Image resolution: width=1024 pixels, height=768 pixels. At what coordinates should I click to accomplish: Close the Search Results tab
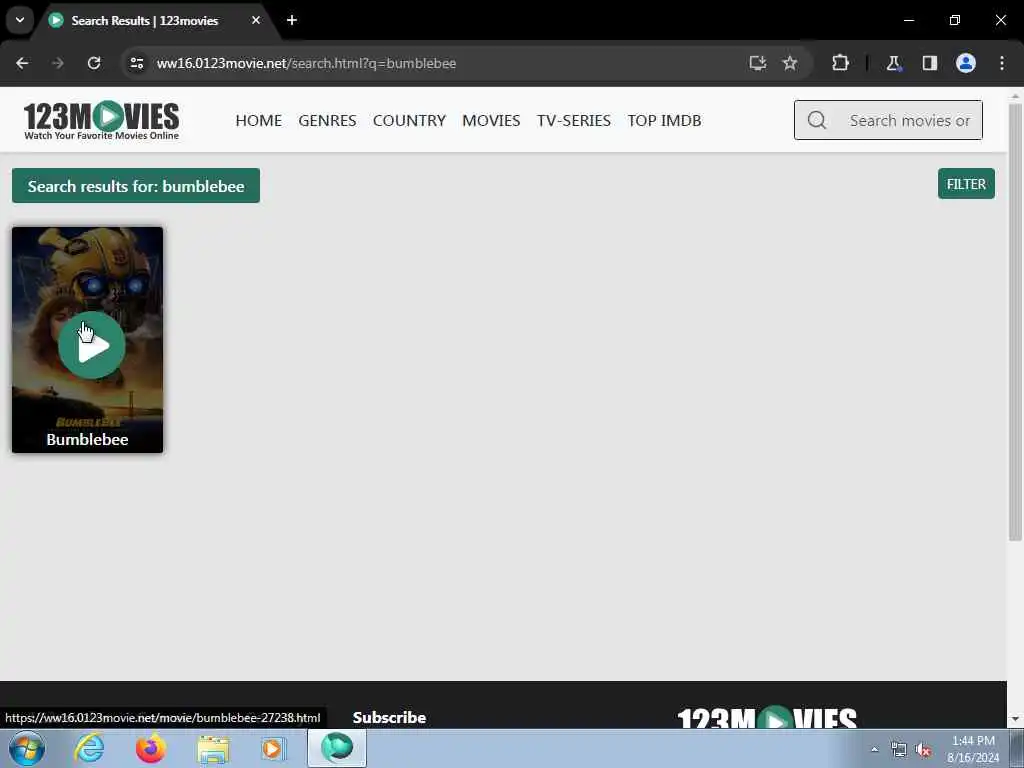pos(256,20)
